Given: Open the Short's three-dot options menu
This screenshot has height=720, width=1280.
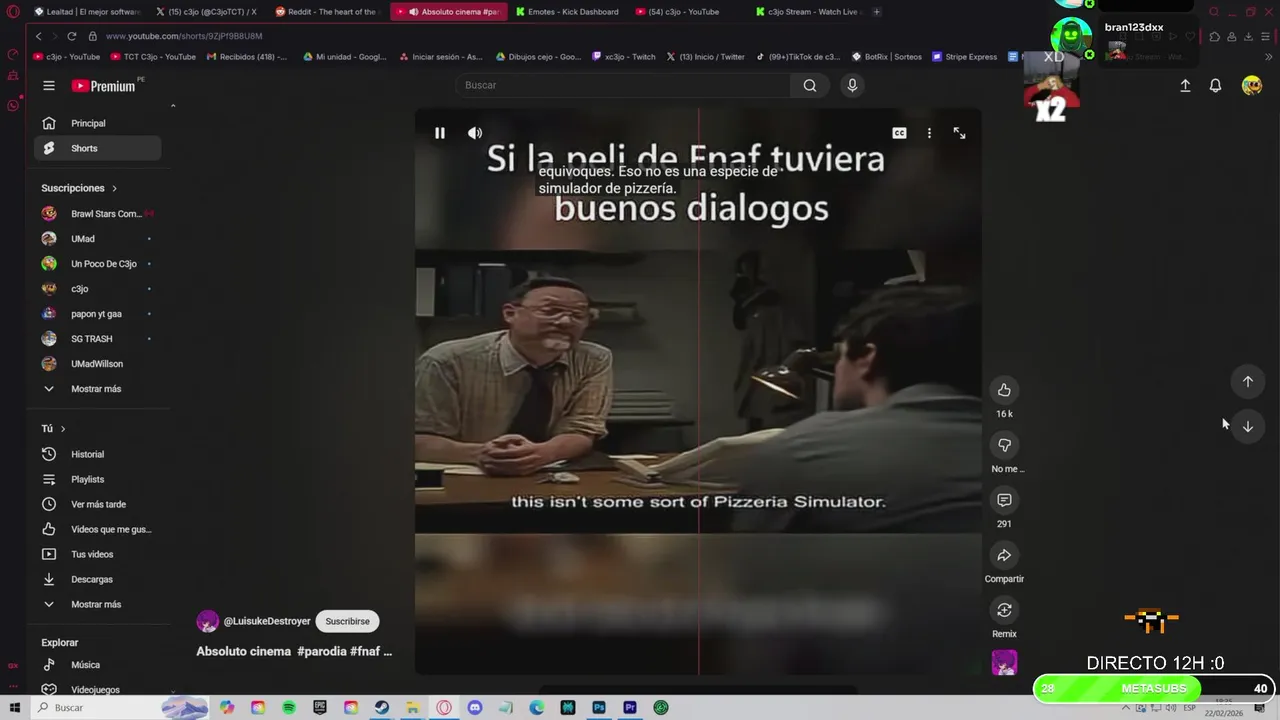Looking at the screenshot, I should 929,133.
